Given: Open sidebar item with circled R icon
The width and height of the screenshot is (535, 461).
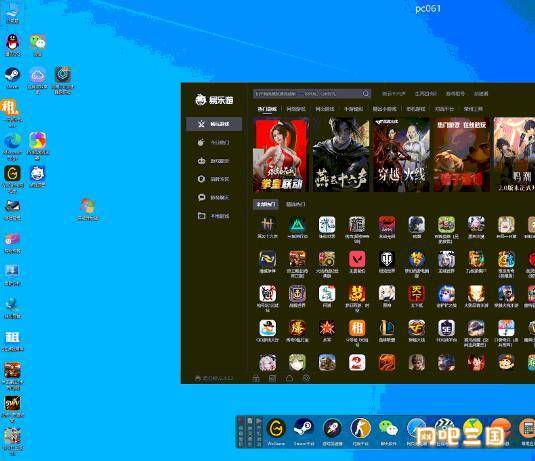Looking at the screenshot, I should coord(214,179).
